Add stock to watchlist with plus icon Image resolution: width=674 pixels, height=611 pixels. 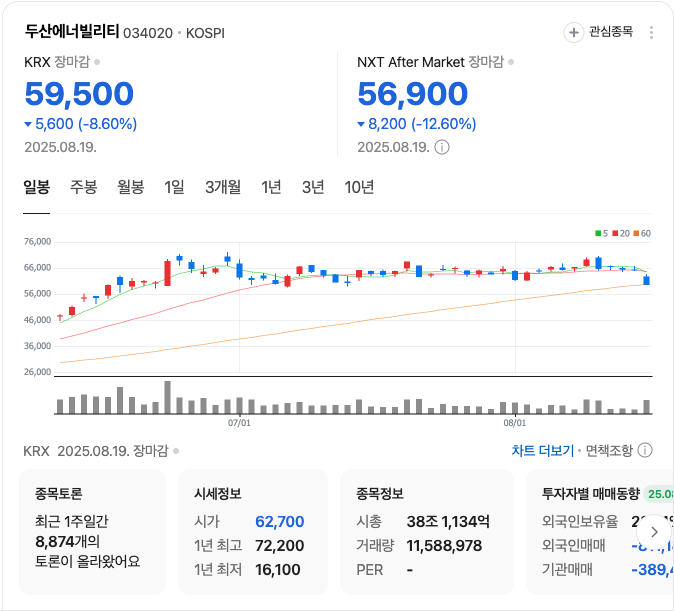573,32
